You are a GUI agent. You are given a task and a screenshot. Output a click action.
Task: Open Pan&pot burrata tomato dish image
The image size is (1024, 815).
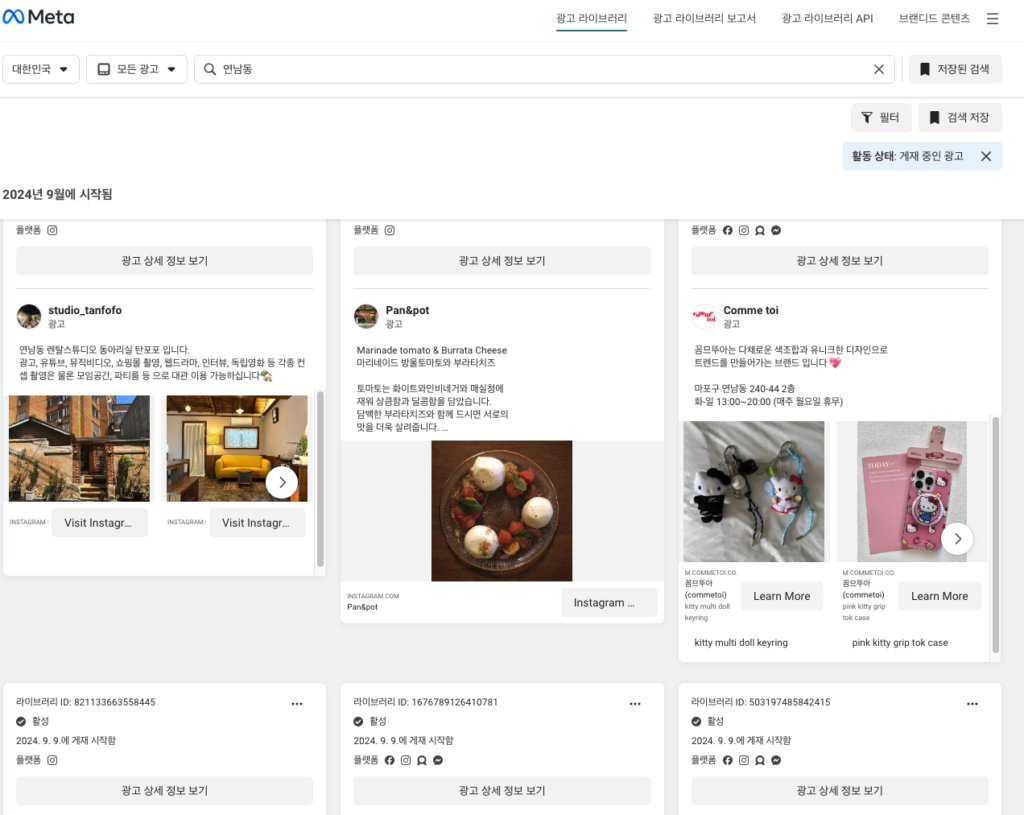tap(502, 511)
